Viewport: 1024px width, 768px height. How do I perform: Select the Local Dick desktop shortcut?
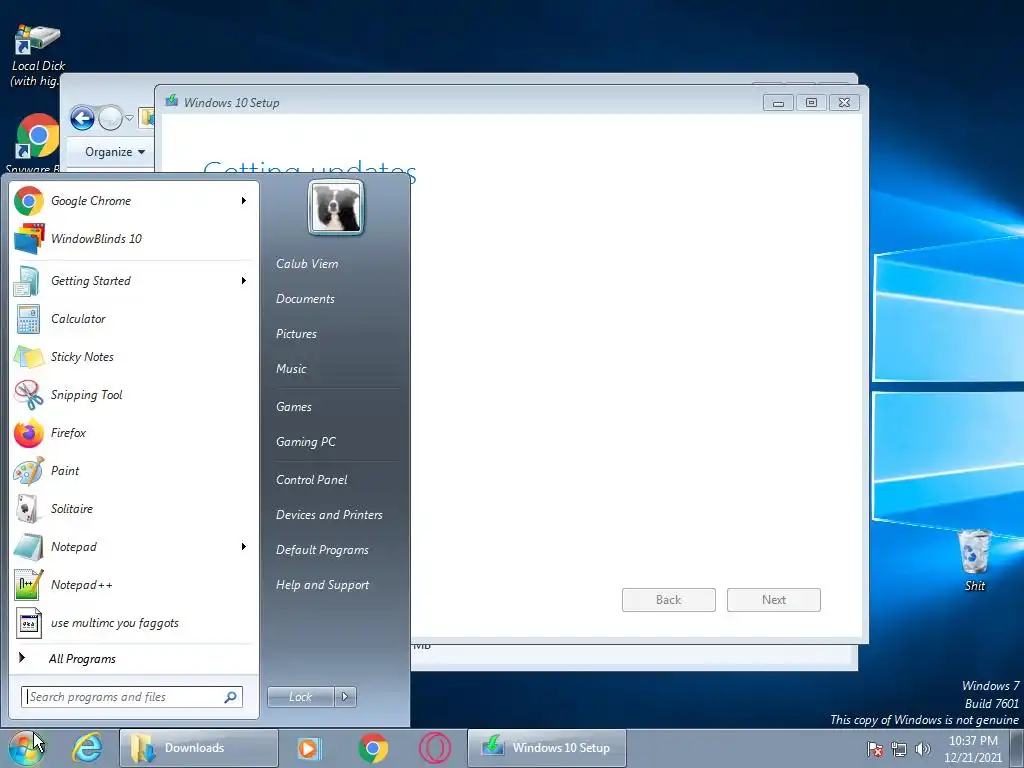click(x=37, y=56)
